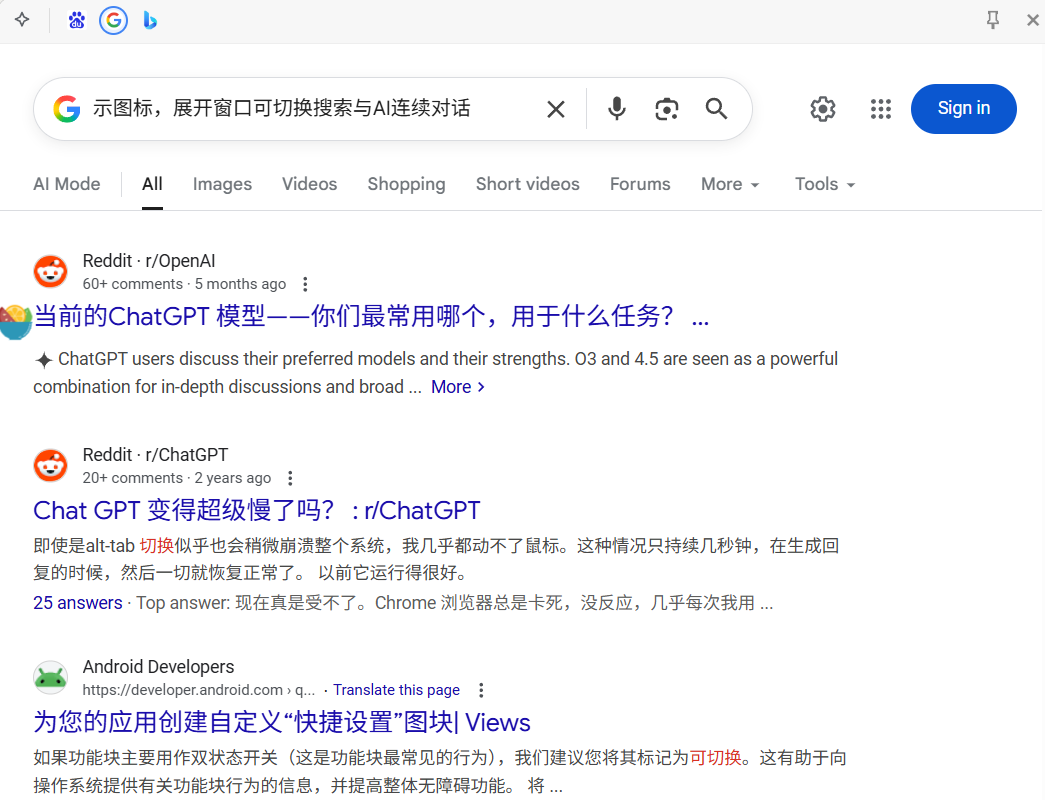1045x800 pixels.
Task: Start voice search with microphone
Action: tap(617, 109)
